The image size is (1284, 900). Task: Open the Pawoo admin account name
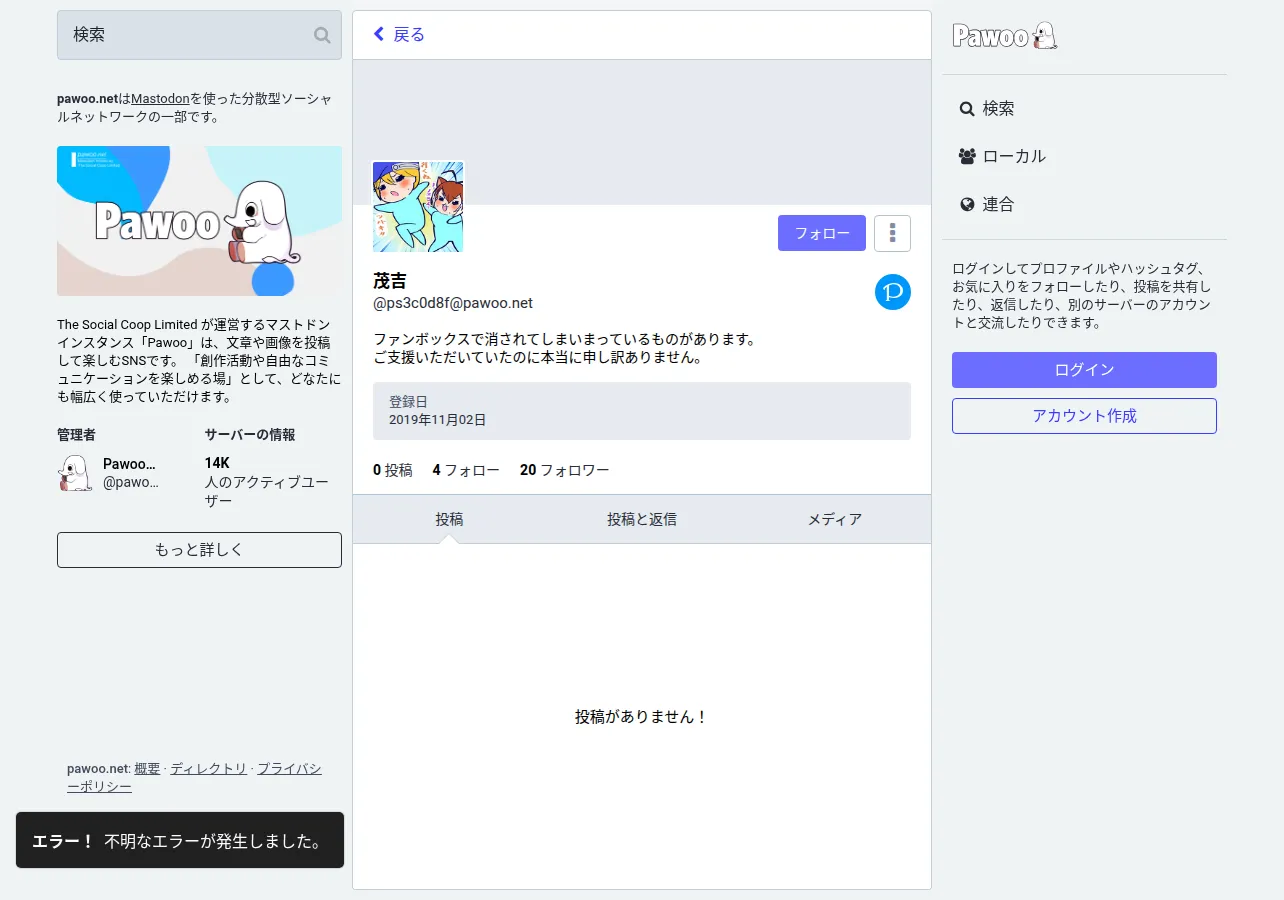coord(129,464)
